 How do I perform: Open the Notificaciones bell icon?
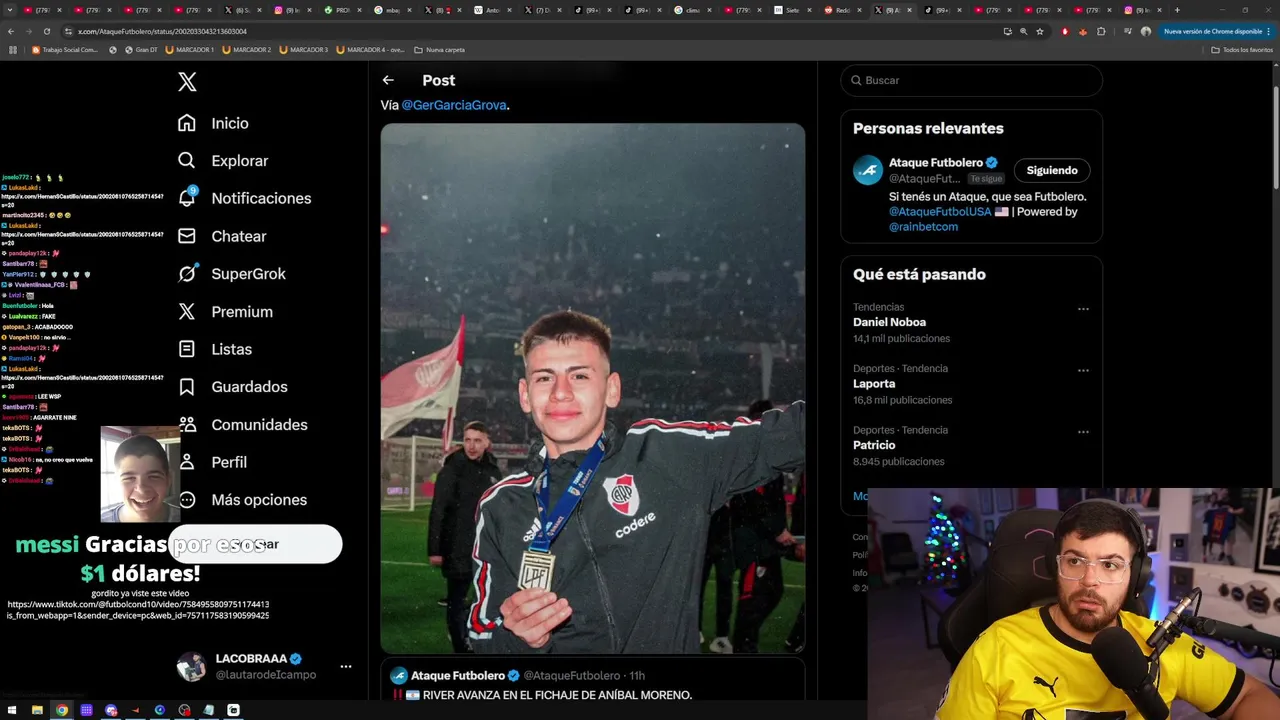pos(187,198)
